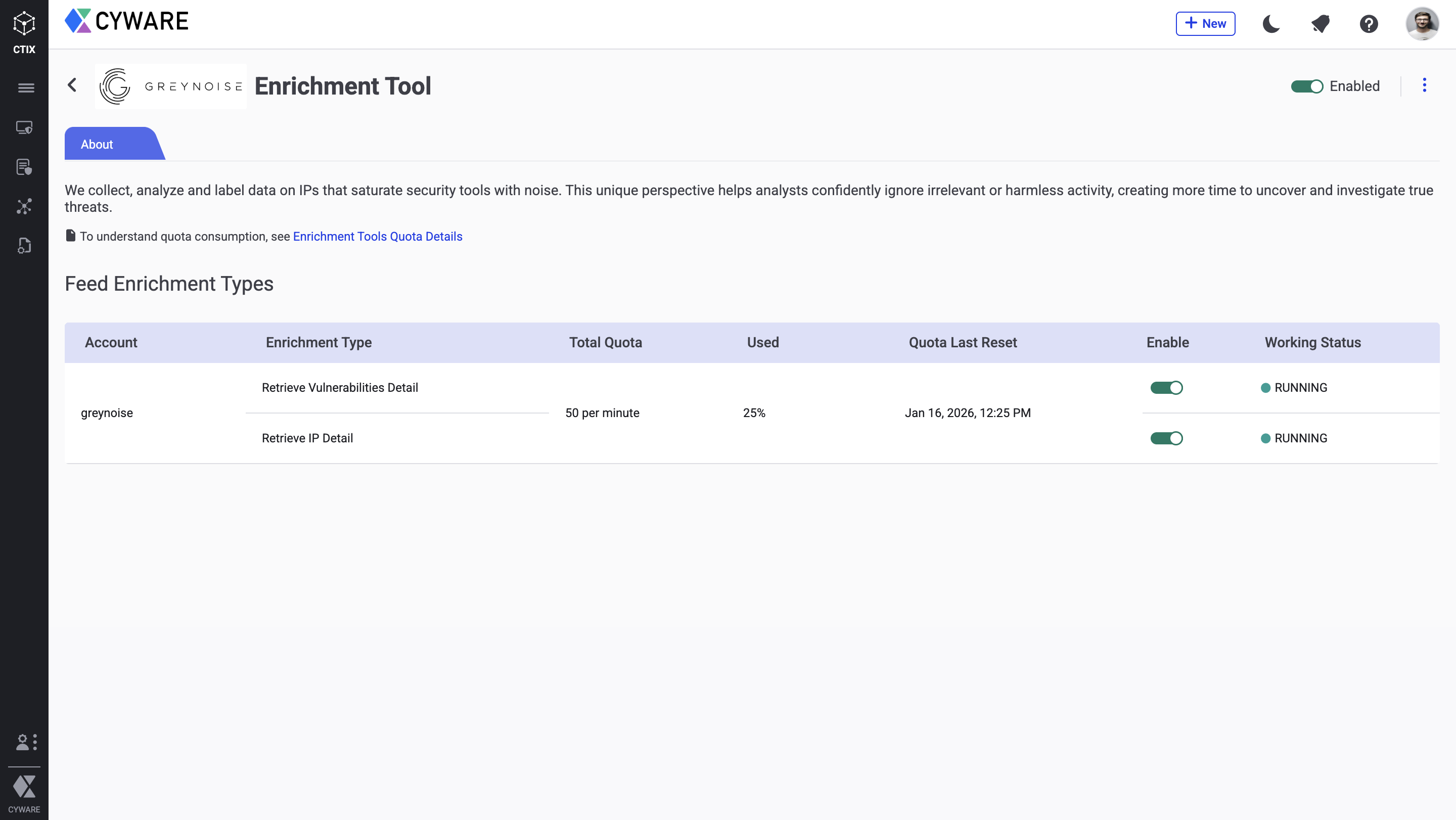Switch to dark mode moon icon
This screenshot has width=1456, height=820.
pyautogui.click(x=1271, y=24)
